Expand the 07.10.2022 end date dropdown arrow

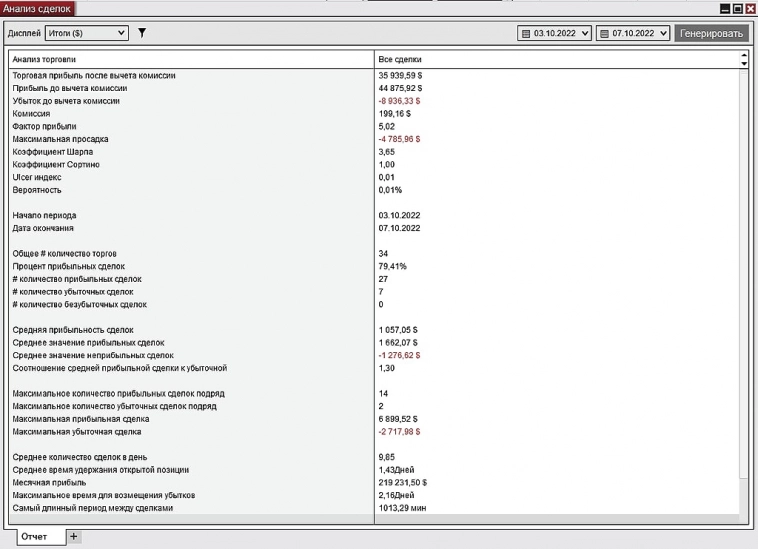[662, 34]
